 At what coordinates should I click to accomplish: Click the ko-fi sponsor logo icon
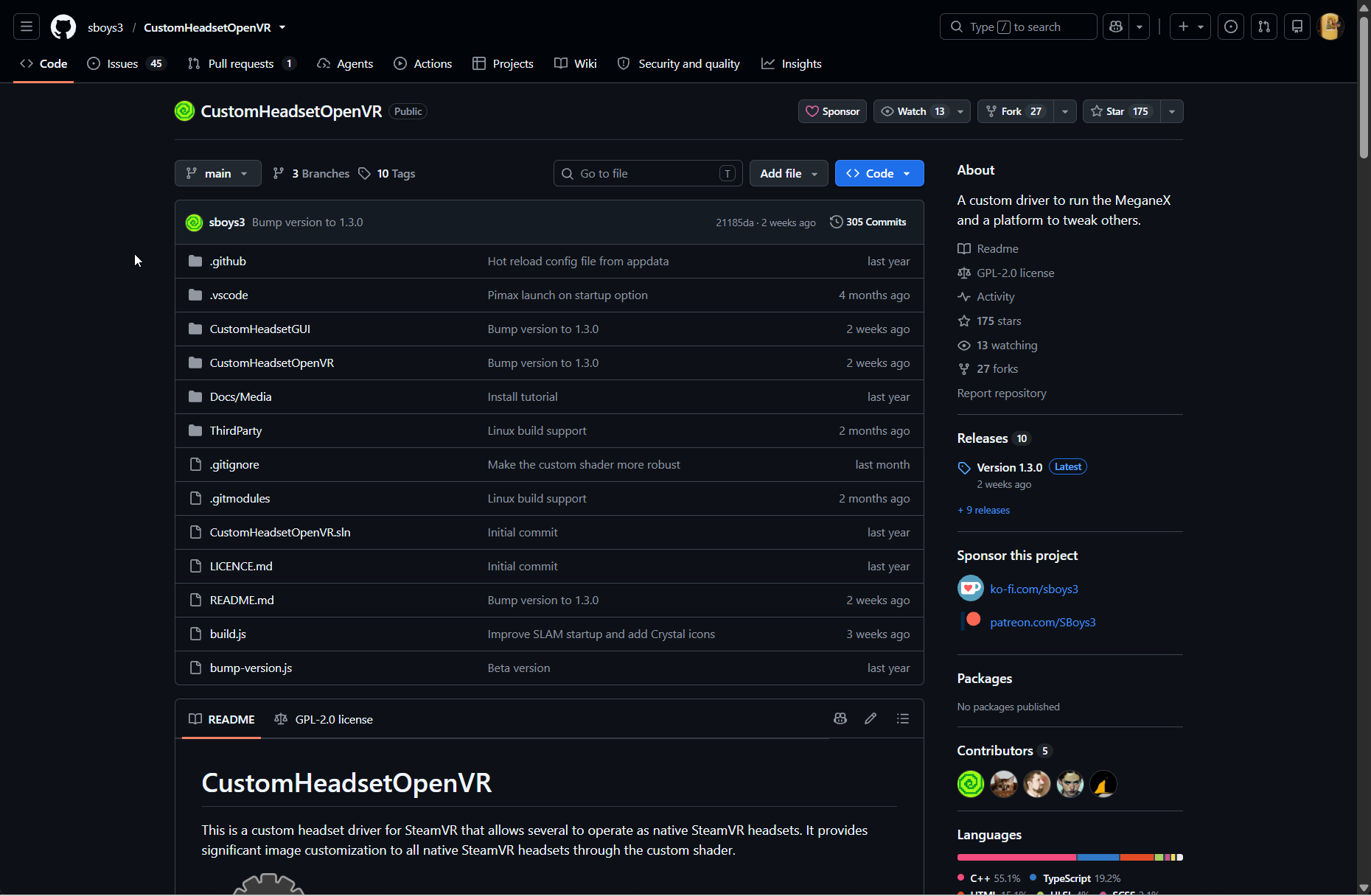971,589
